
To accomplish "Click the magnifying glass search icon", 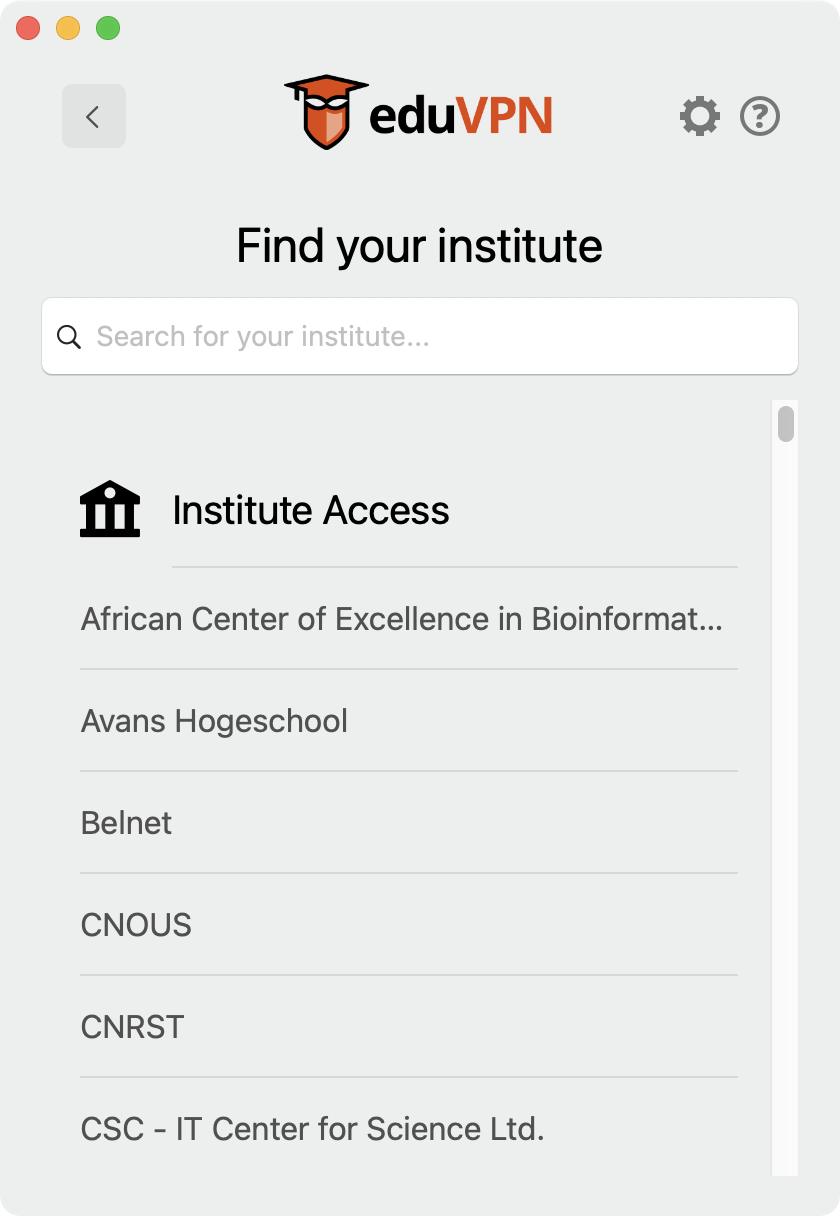I will 69,337.
